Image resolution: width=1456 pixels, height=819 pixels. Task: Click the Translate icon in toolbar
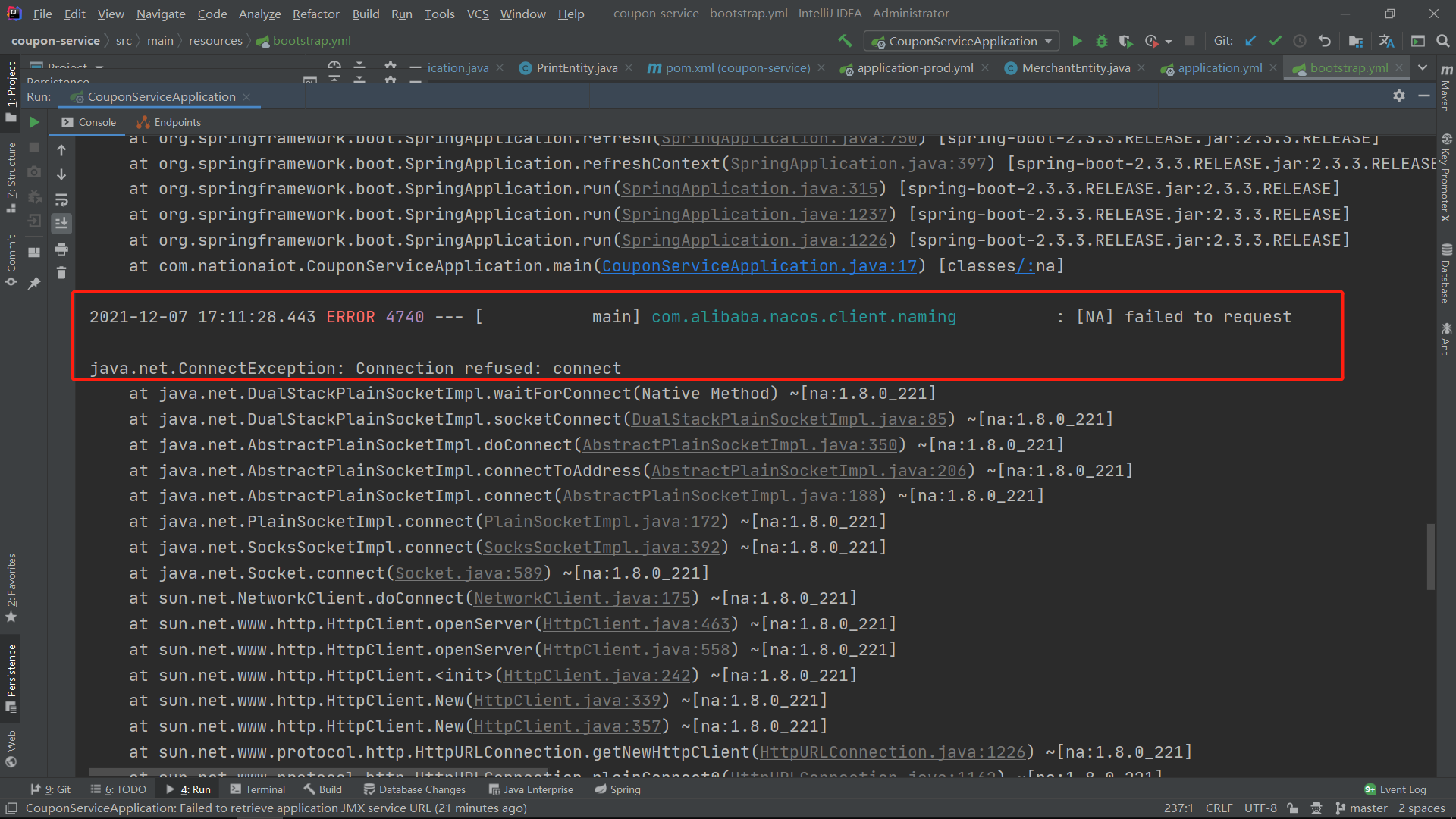[x=1387, y=41]
